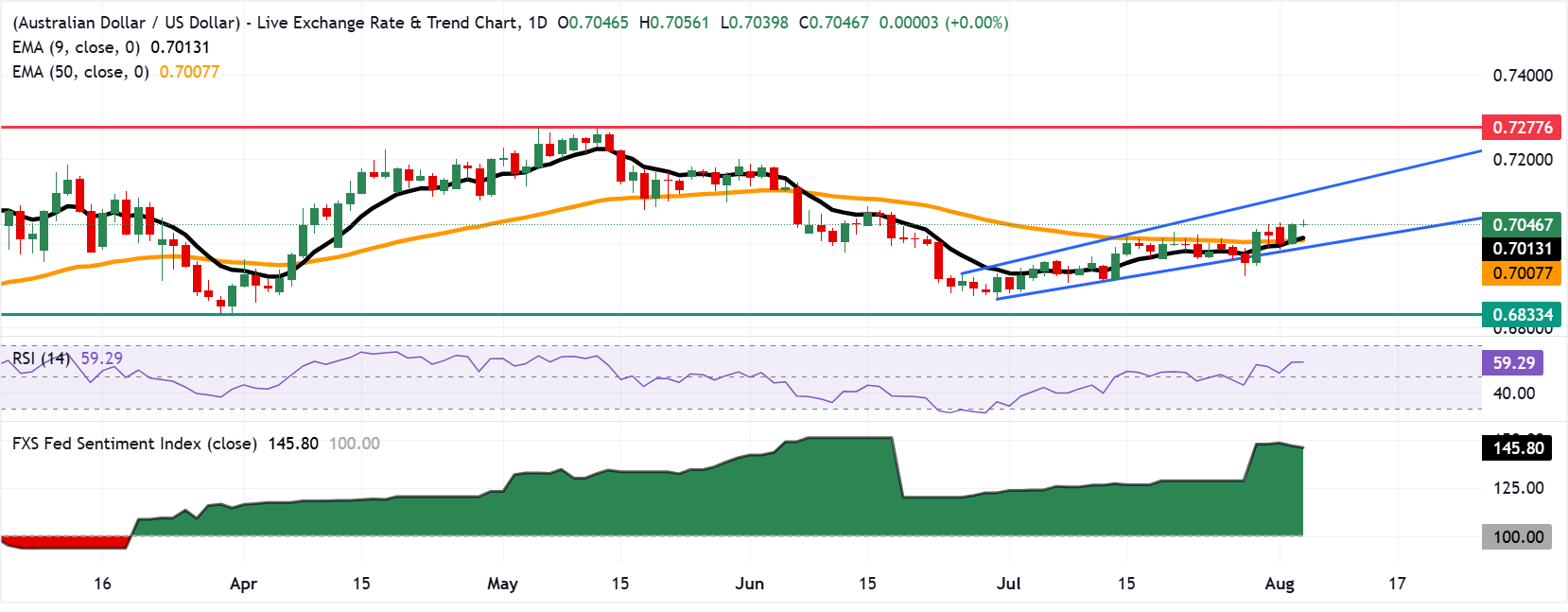1568x612 pixels.
Task: Click the May date on time axis
Action: click(x=502, y=584)
